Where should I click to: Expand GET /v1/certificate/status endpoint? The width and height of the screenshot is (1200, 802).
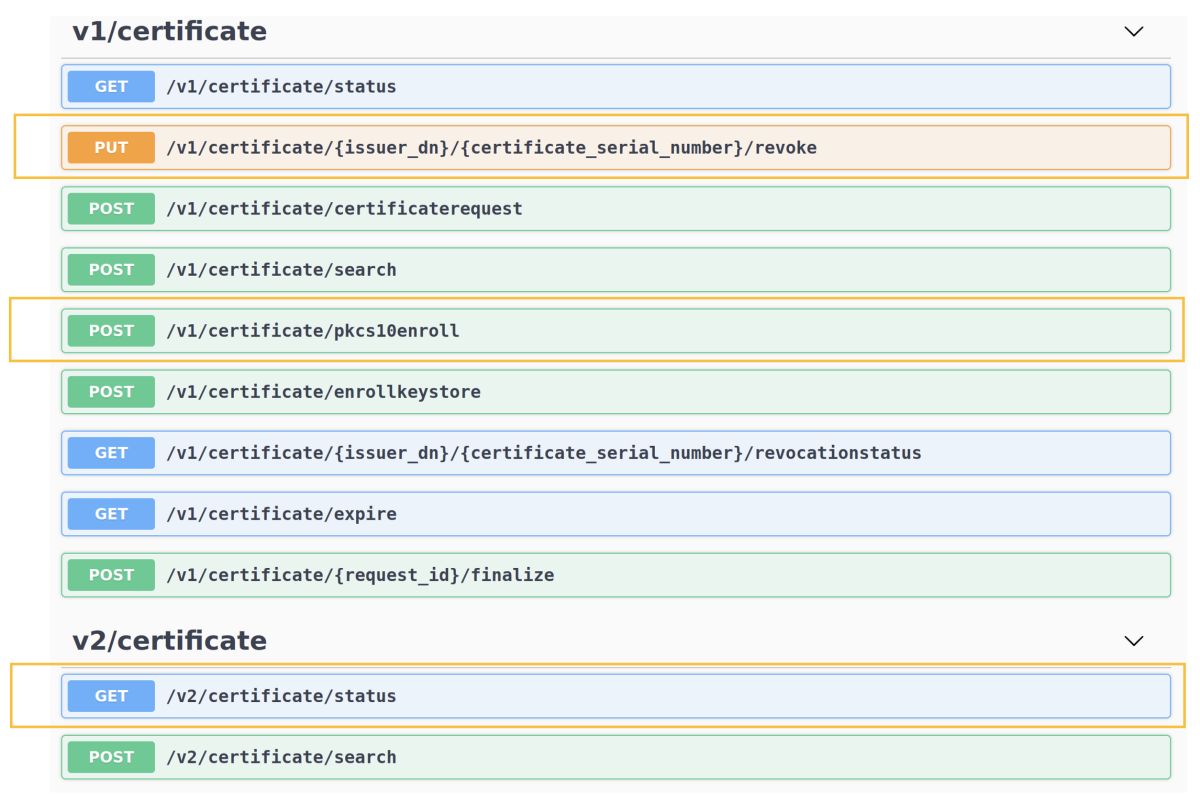coord(281,87)
